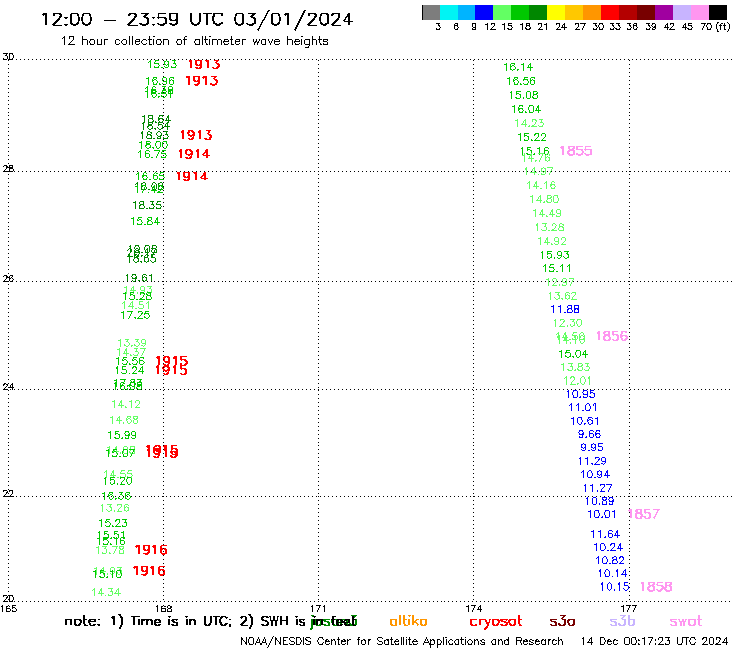
Task: Click the blue value '10.82'
Action: (610, 560)
